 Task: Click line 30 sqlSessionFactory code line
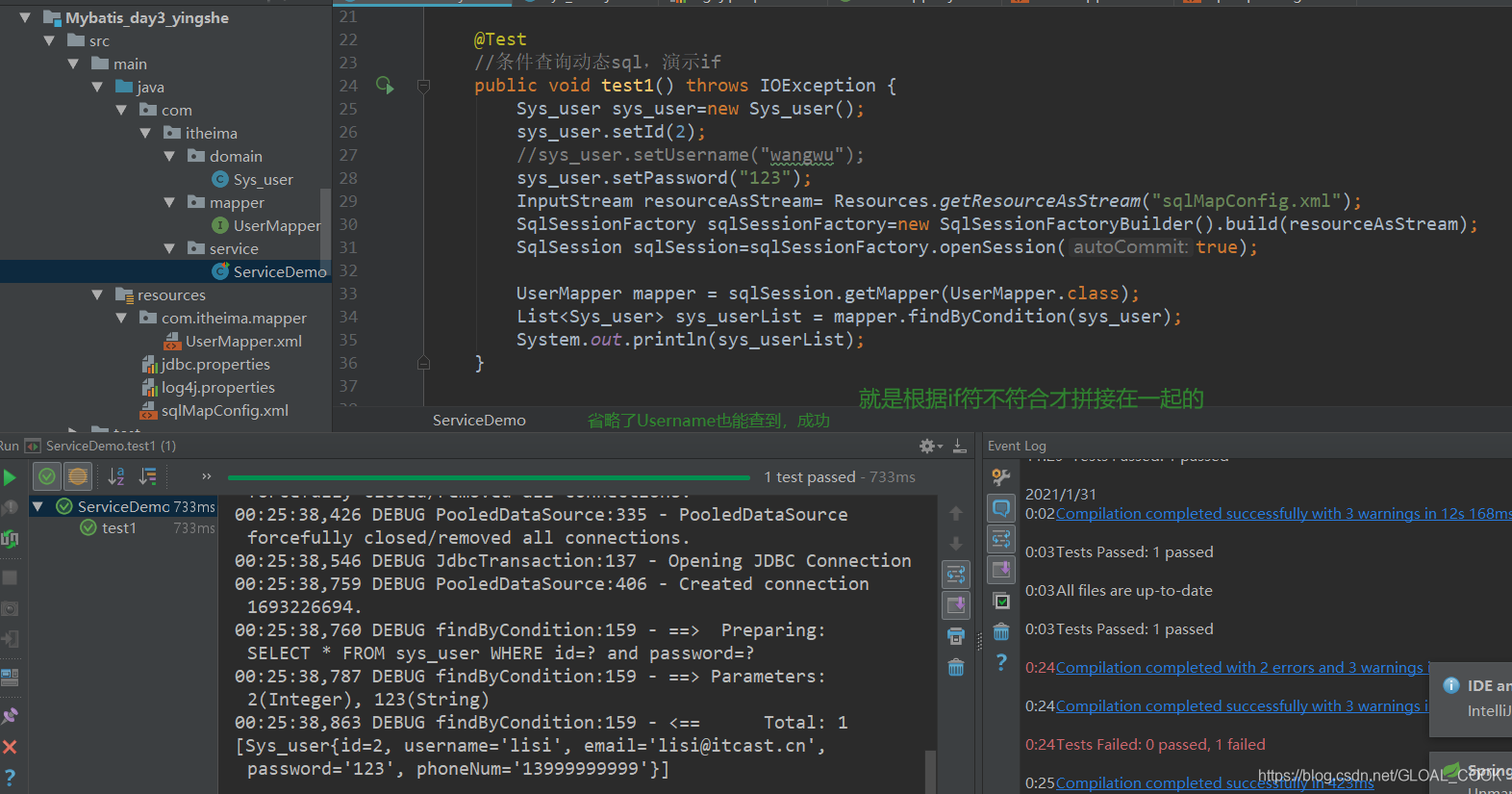pyautogui.click(x=995, y=224)
